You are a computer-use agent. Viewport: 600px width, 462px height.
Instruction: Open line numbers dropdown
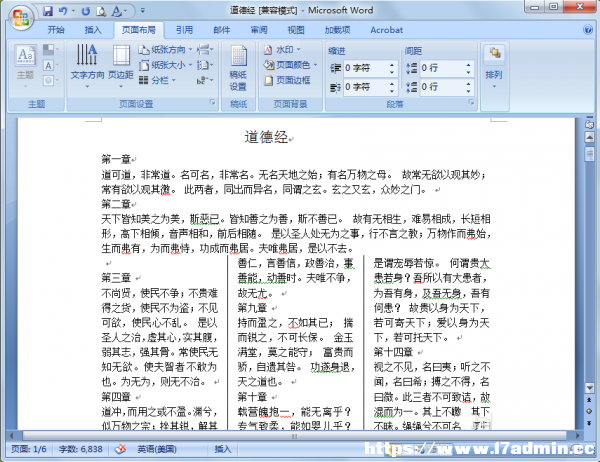click(x=205, y=65)
